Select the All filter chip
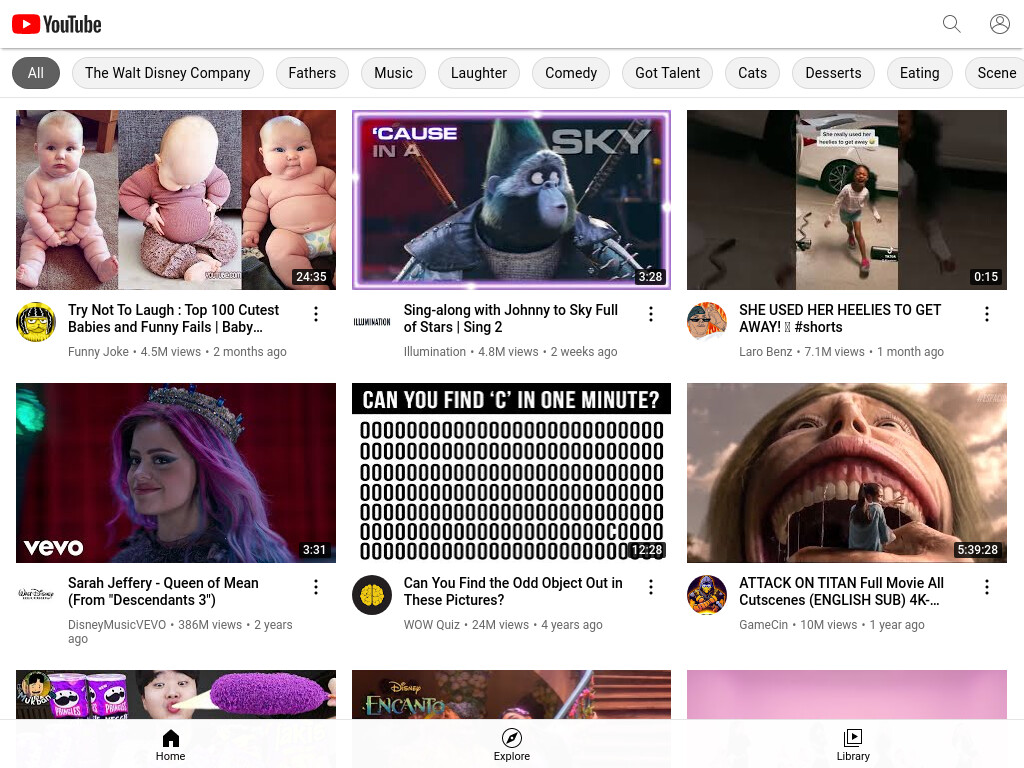The width and height of the screenshot is (1024, 768). click(36, 73)
